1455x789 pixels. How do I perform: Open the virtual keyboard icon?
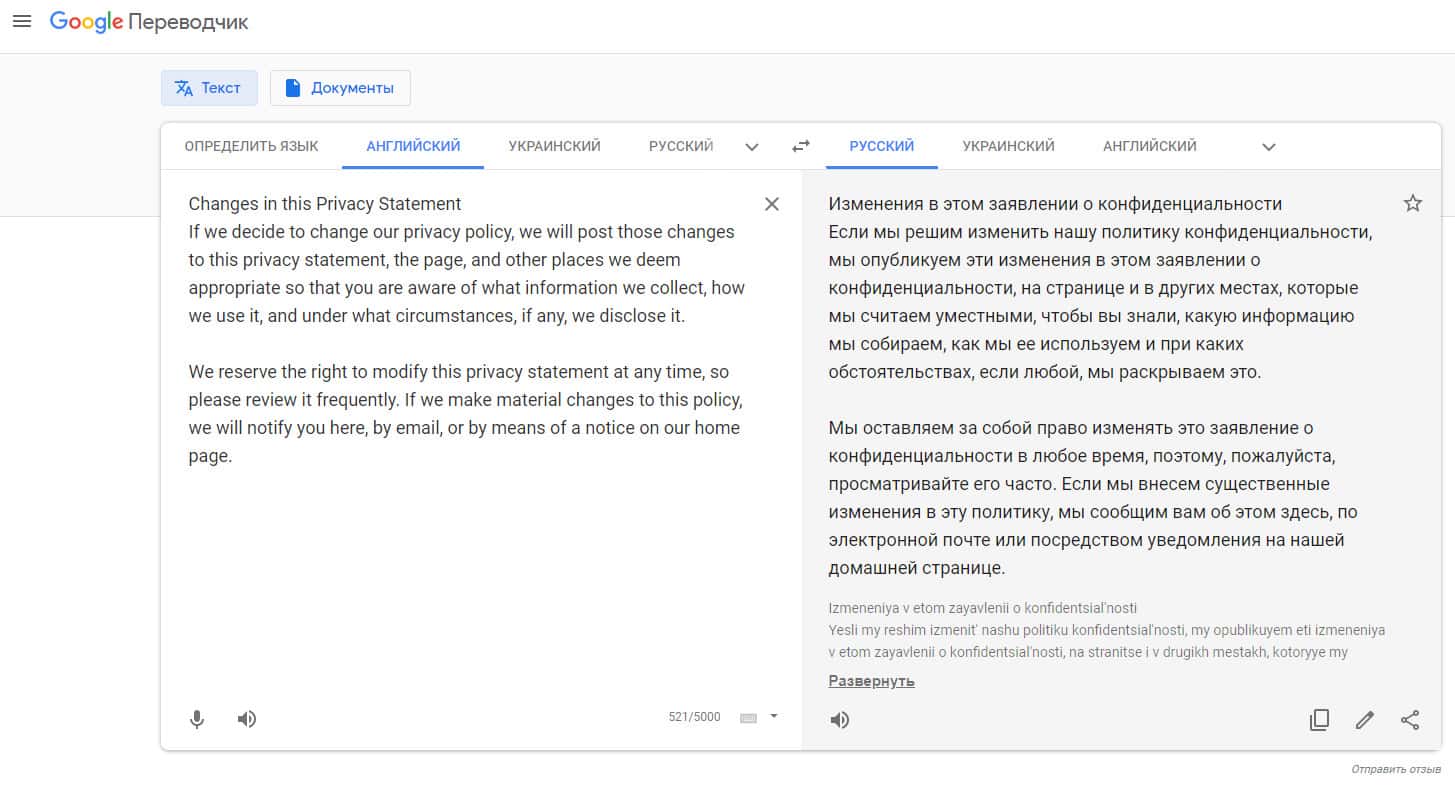tap(748, 717)
